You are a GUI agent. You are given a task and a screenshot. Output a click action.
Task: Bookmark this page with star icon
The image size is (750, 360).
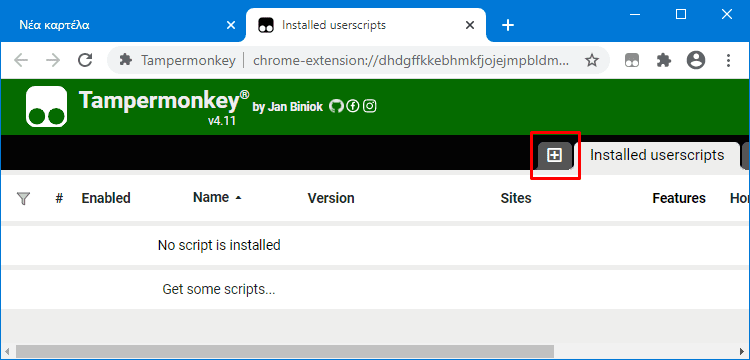click(592, 60)
